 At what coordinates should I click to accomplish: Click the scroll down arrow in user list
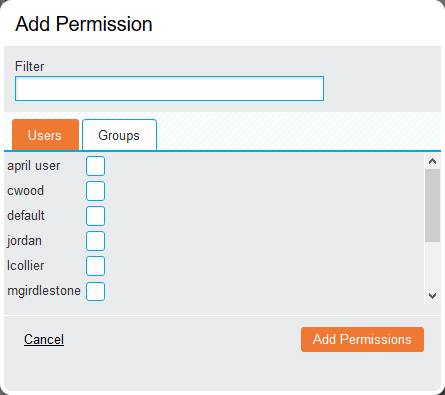click(432, 296)
